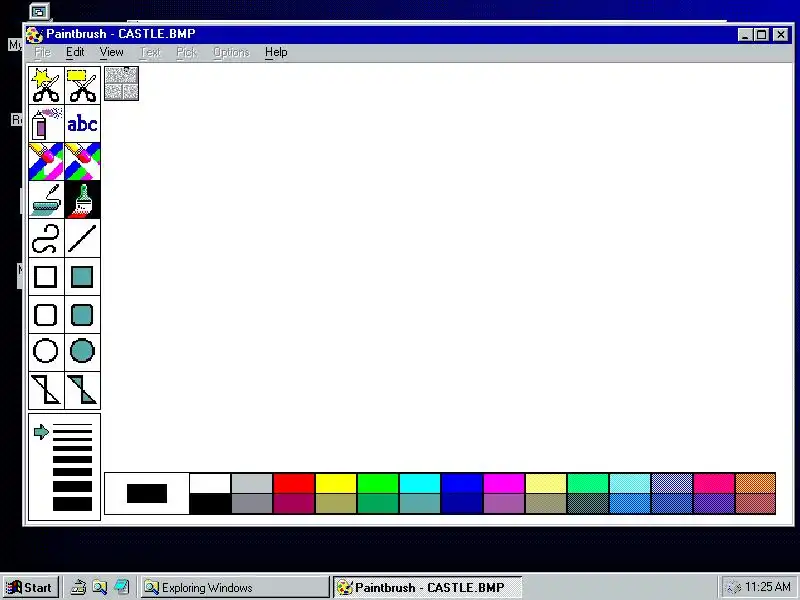Pick the navy swatch below blue
800x600 pixels.
point(462,504)
